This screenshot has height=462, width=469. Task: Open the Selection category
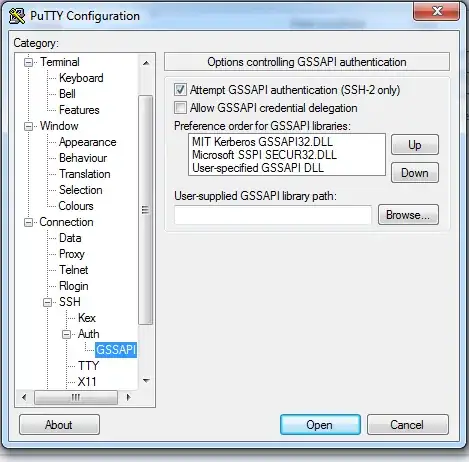[x=80, y=190]
